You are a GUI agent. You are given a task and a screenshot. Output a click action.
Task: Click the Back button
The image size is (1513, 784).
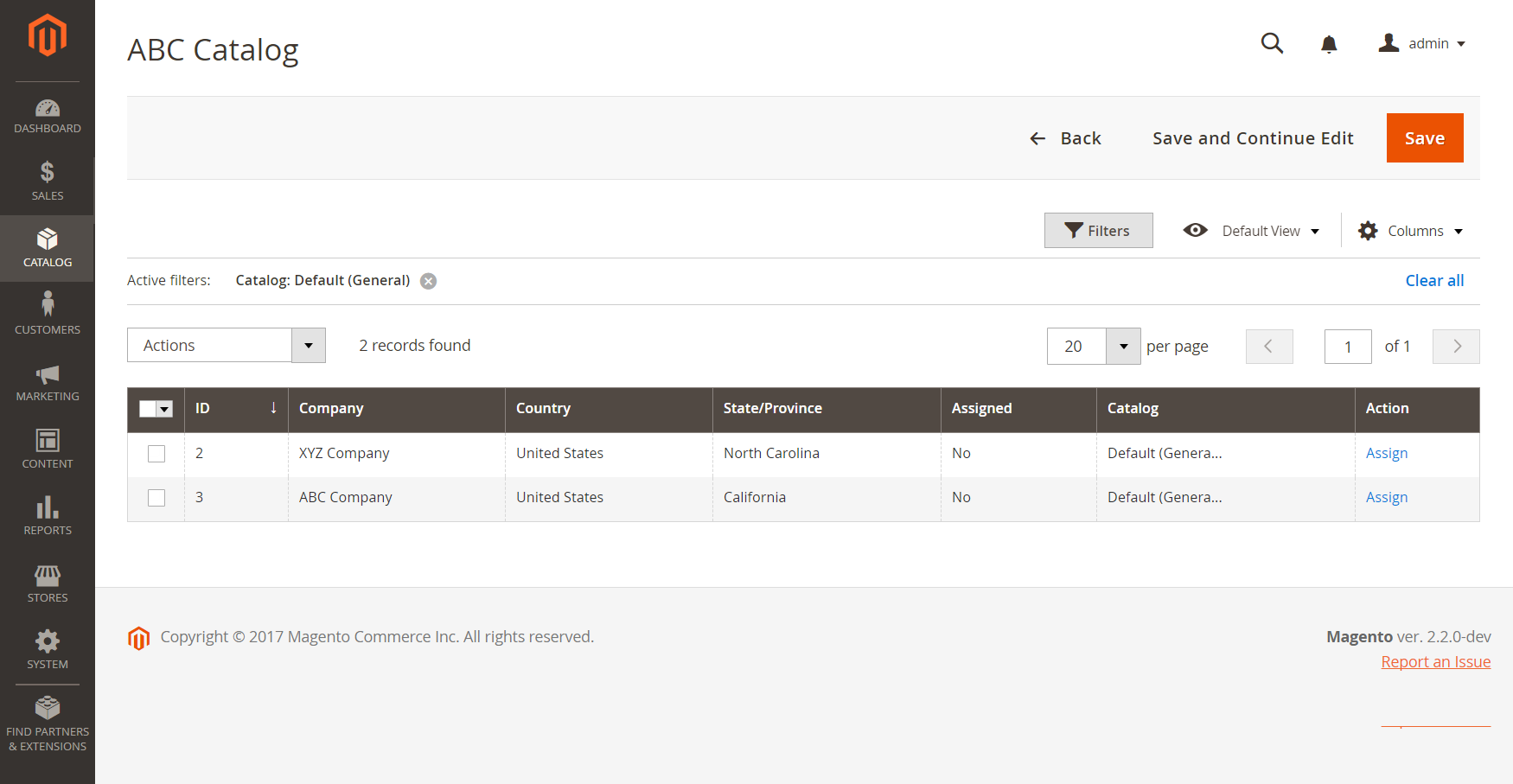1065,138
